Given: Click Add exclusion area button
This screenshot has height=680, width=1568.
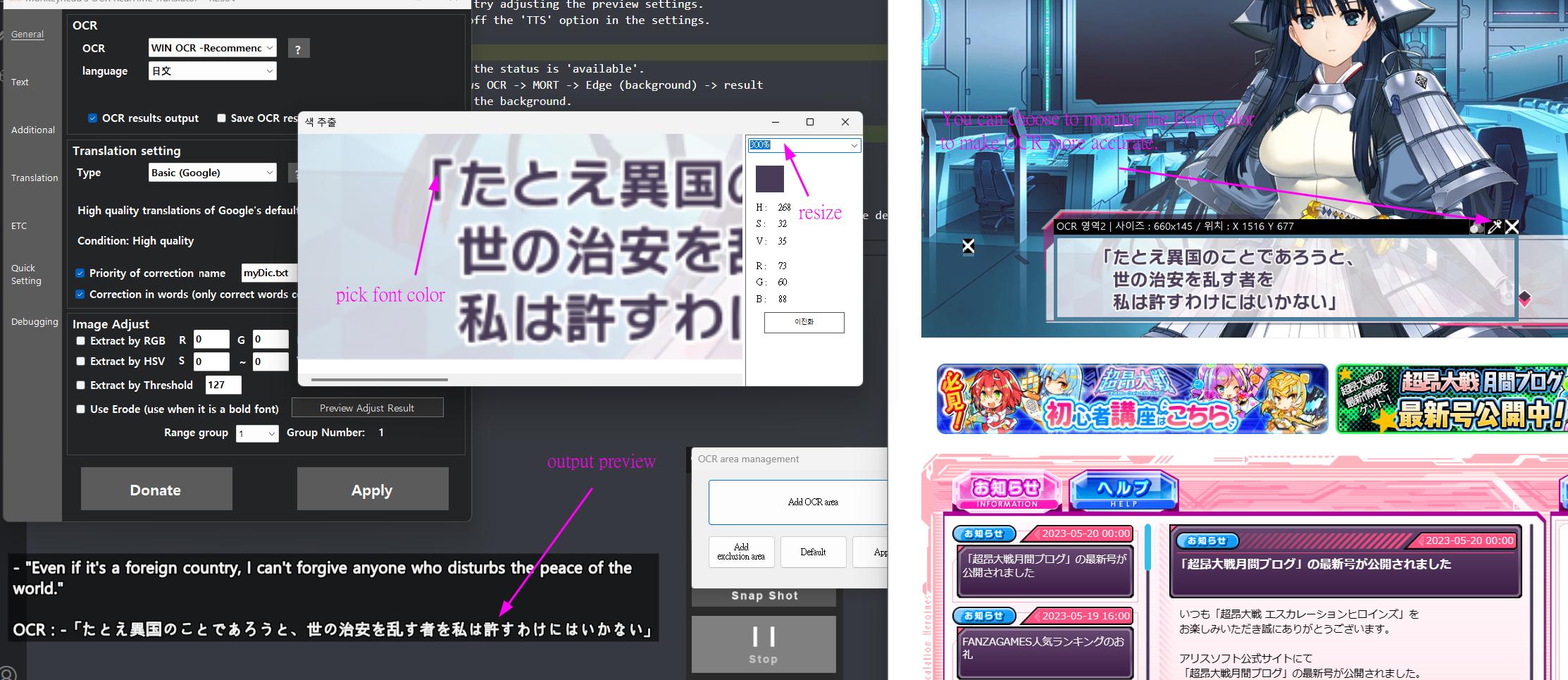Looking at the screenshot, I should [741, 552].
